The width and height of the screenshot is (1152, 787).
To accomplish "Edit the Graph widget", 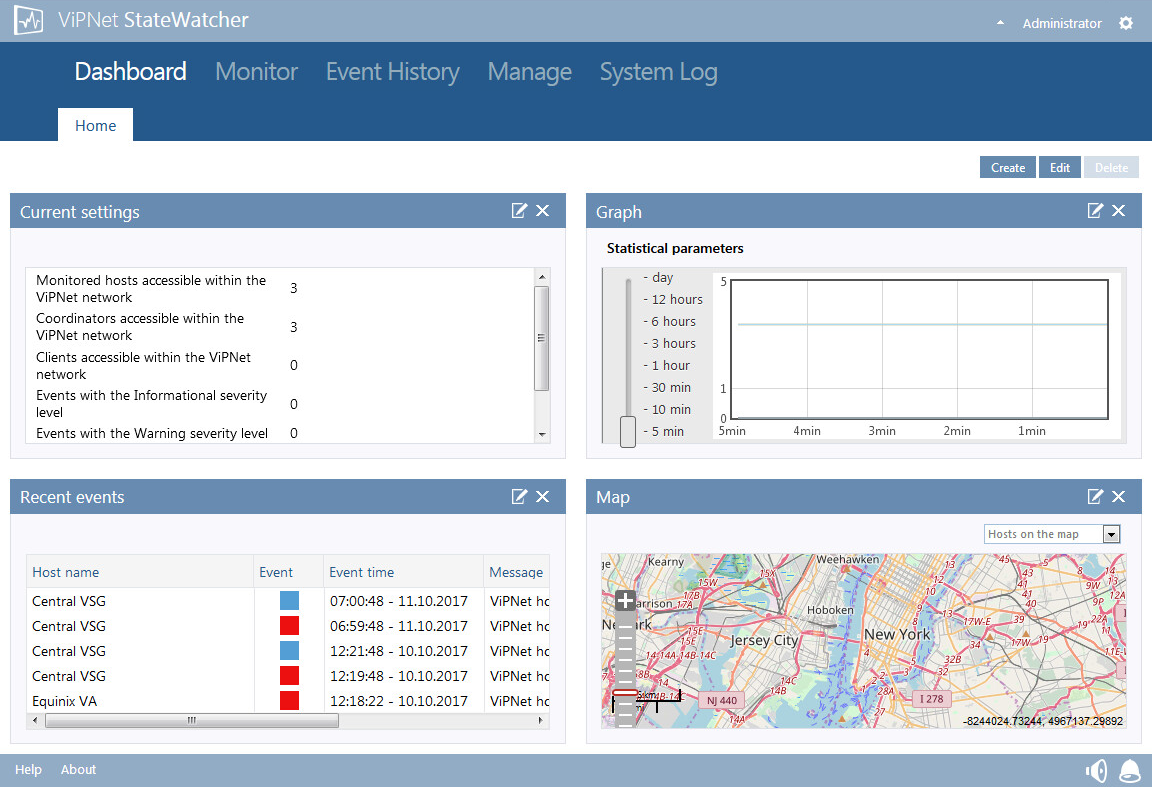I will (1095, 211).
